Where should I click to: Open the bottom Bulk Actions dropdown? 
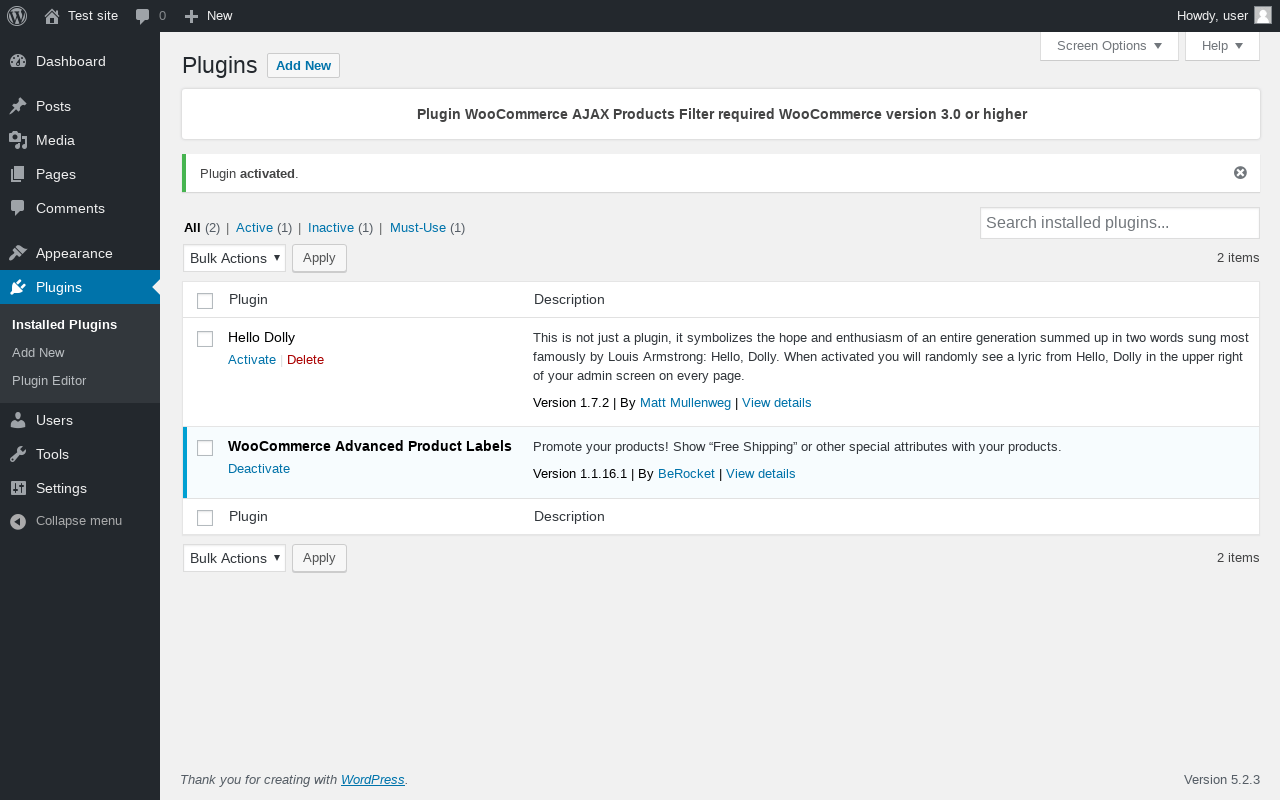click(x=234, y=558)
